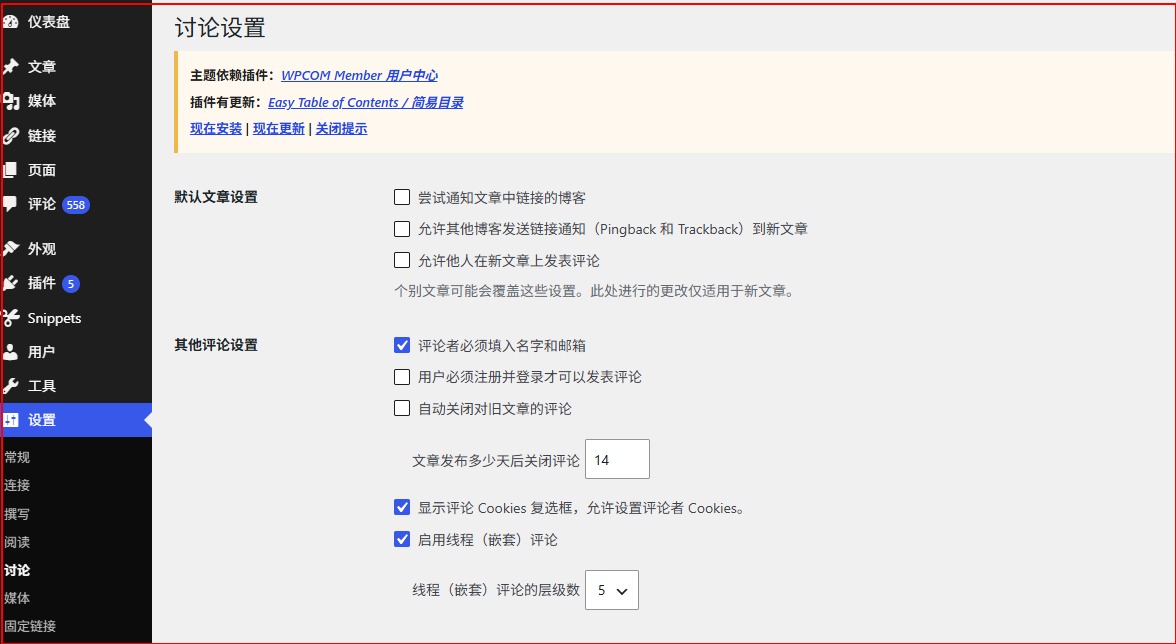Click the 现在安装 link
Image resolution: width=1176 pixels, height=644 pixels.
tap(216, 128)
